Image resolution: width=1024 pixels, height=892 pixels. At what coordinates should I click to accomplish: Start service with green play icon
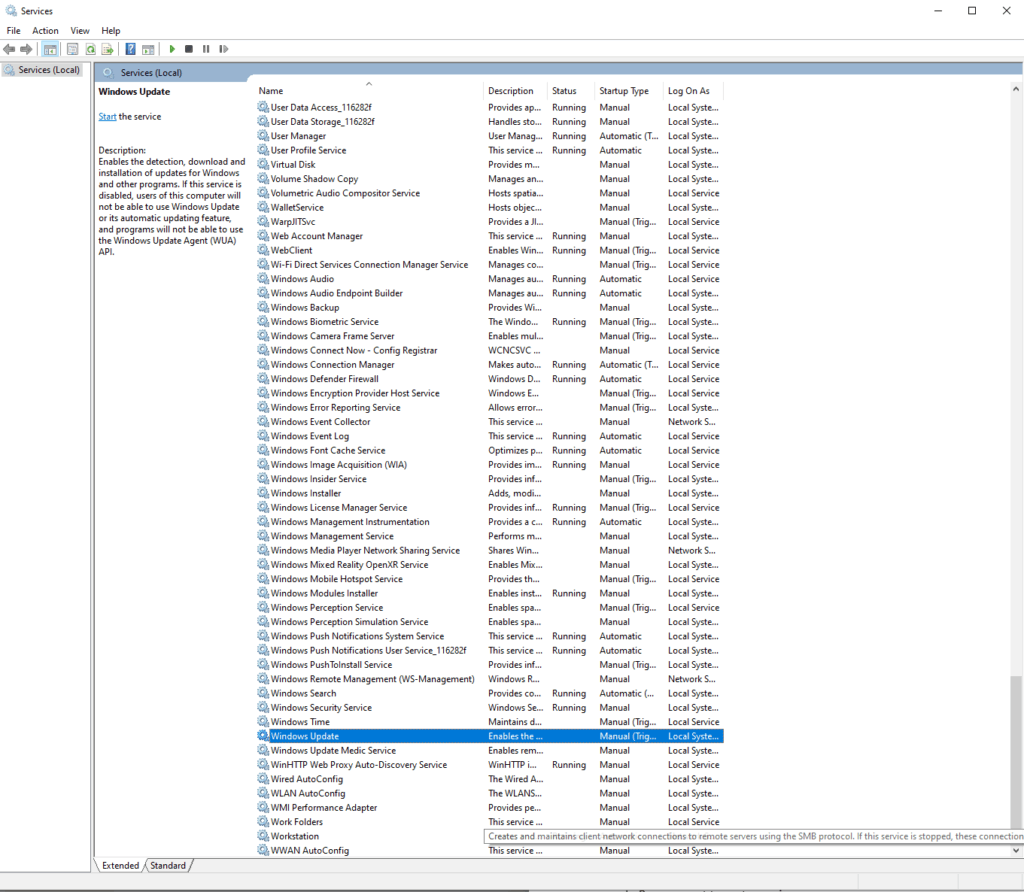click(x=172, y=49)
